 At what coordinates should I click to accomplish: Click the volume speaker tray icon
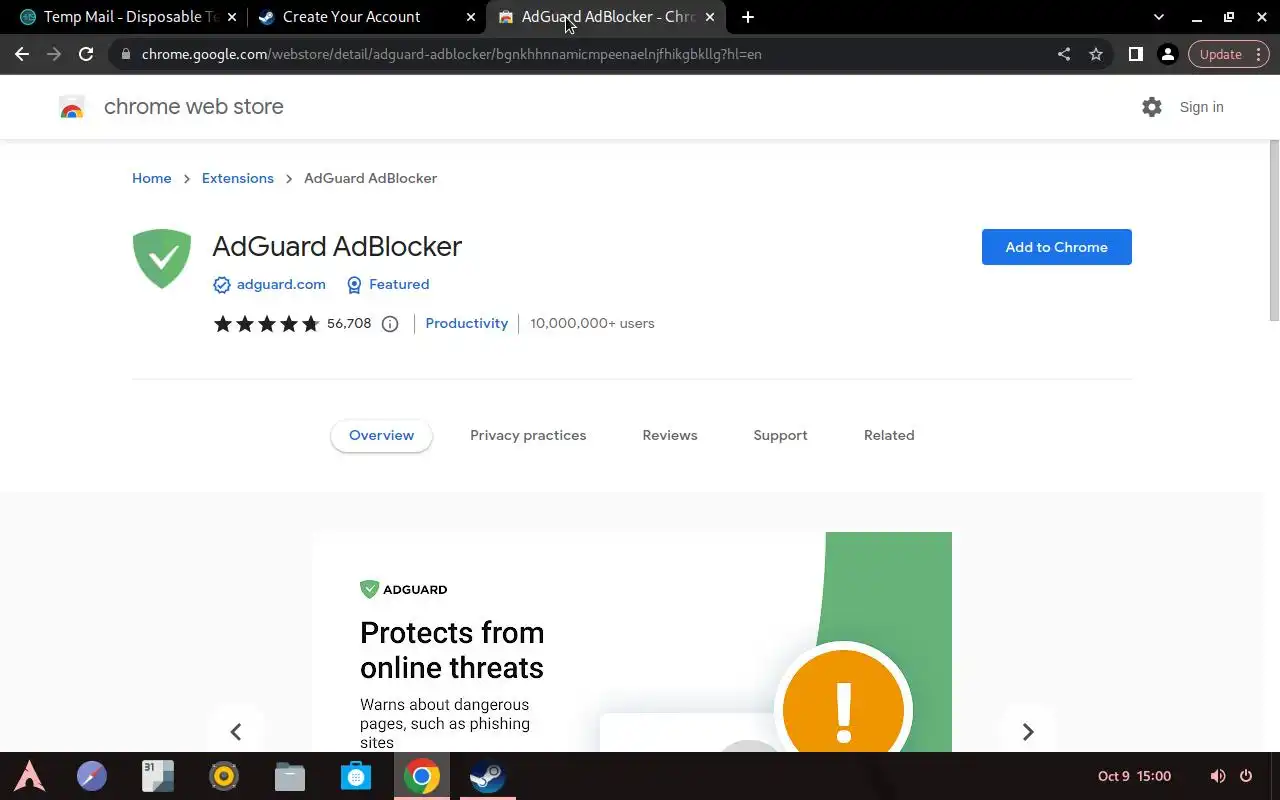(x=1218, y=776)
